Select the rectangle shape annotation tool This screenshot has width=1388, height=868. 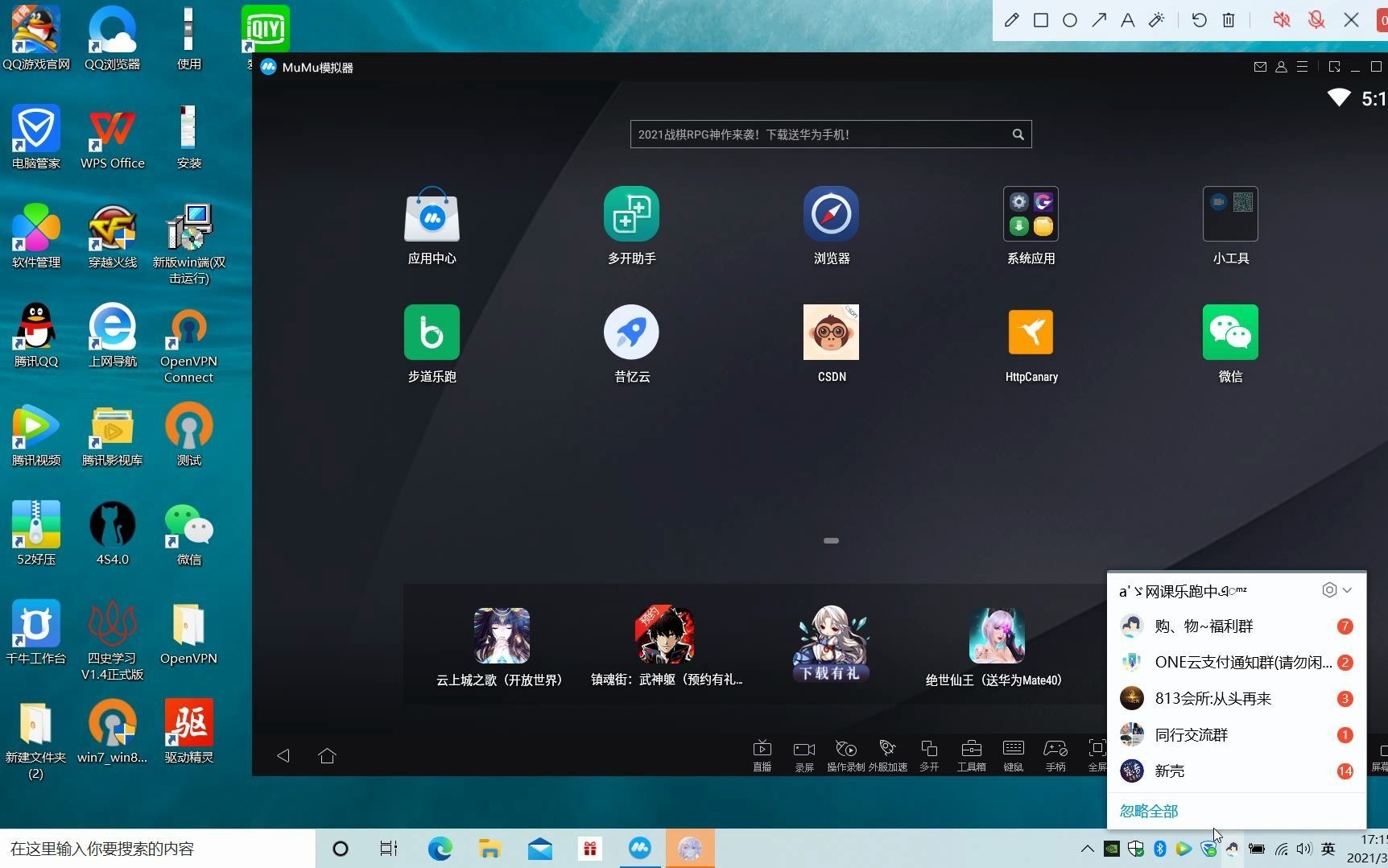[1041, 20]
